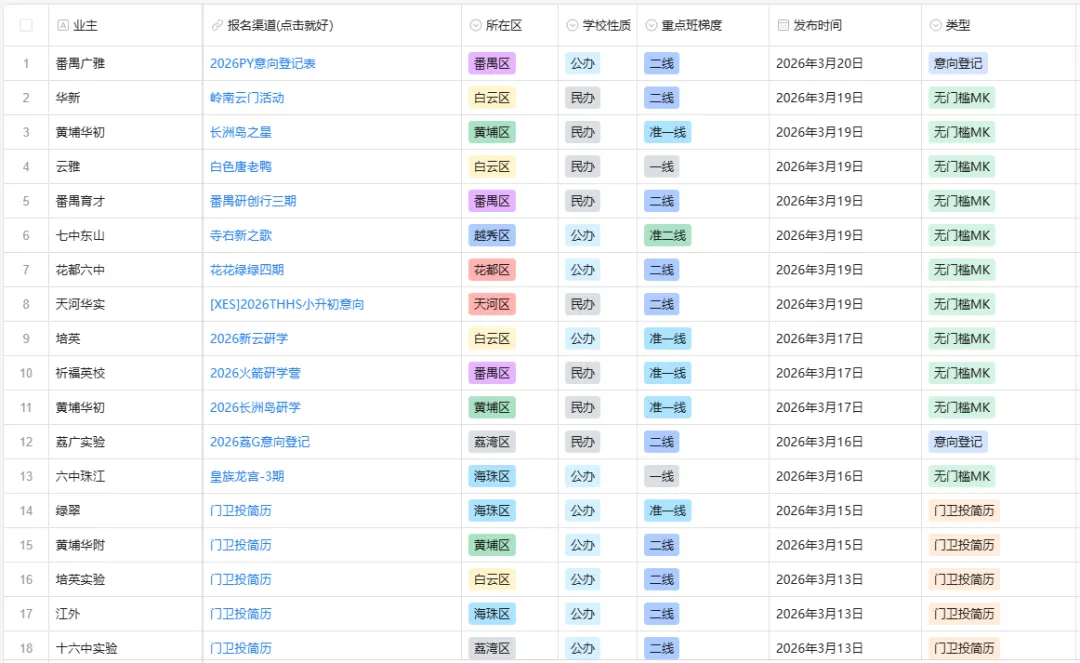Click the purple 番禺区 tag in row 1

491,63
